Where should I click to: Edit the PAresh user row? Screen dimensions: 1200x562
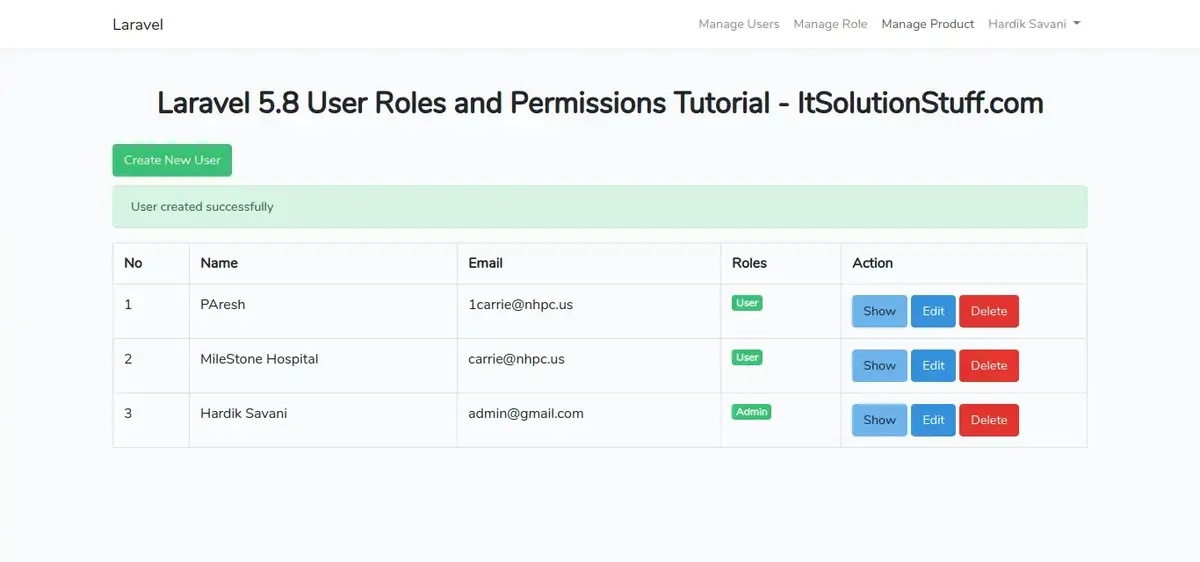click(x=933, y=311)
